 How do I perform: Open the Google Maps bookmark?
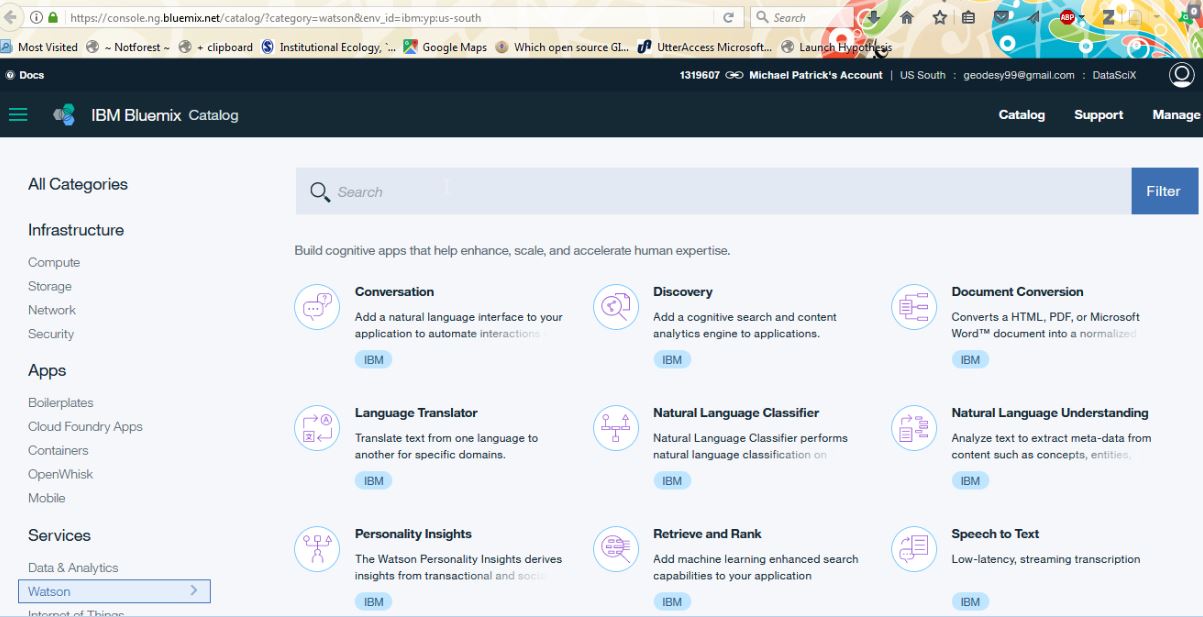coord(445,47)
